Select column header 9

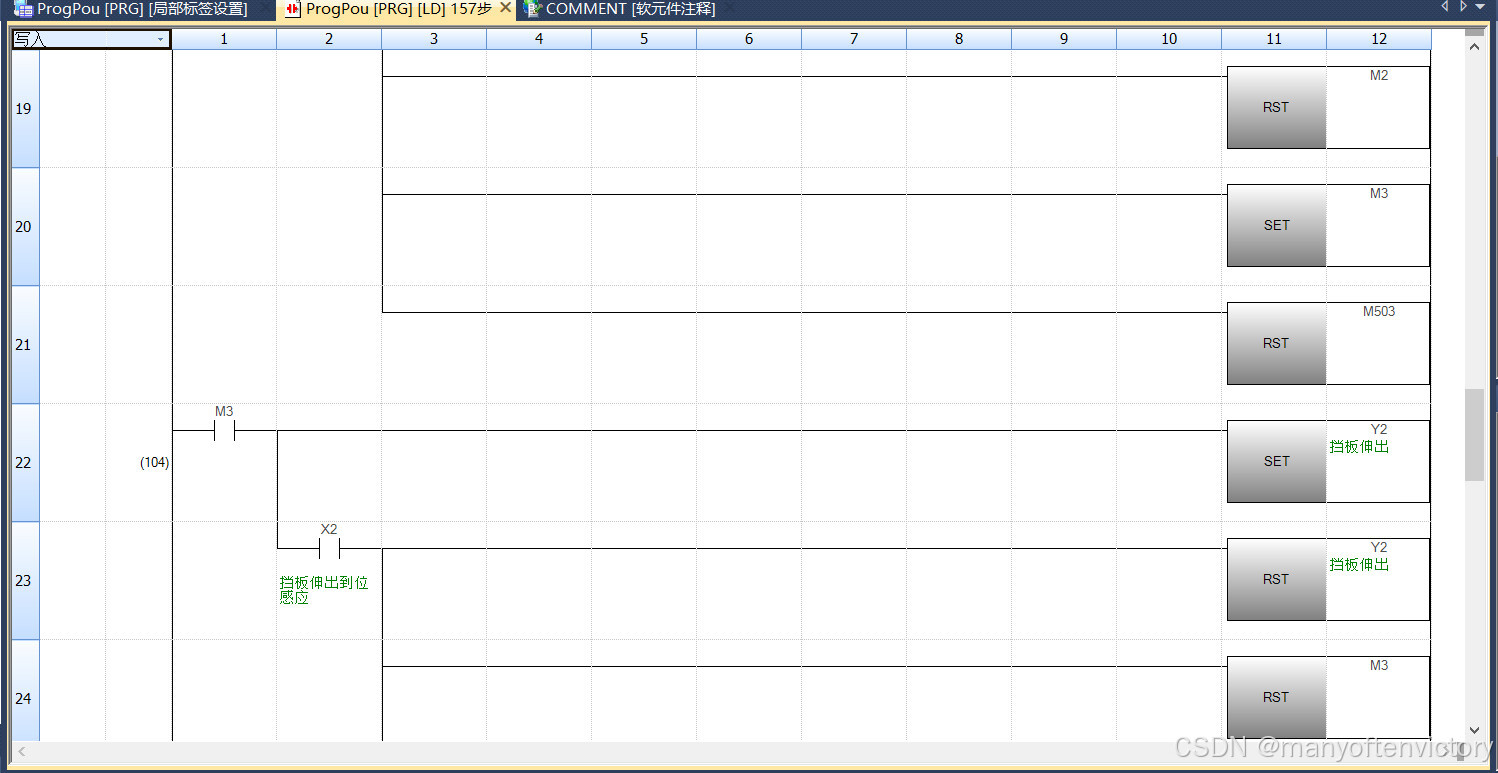point(1064,39)
